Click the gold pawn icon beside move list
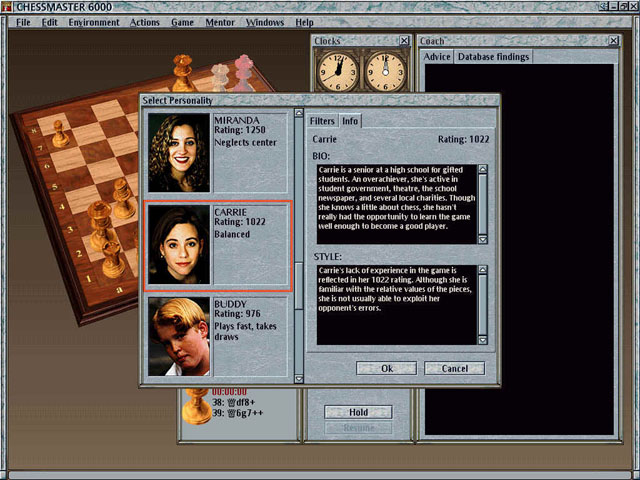 (x=196, y=406)
